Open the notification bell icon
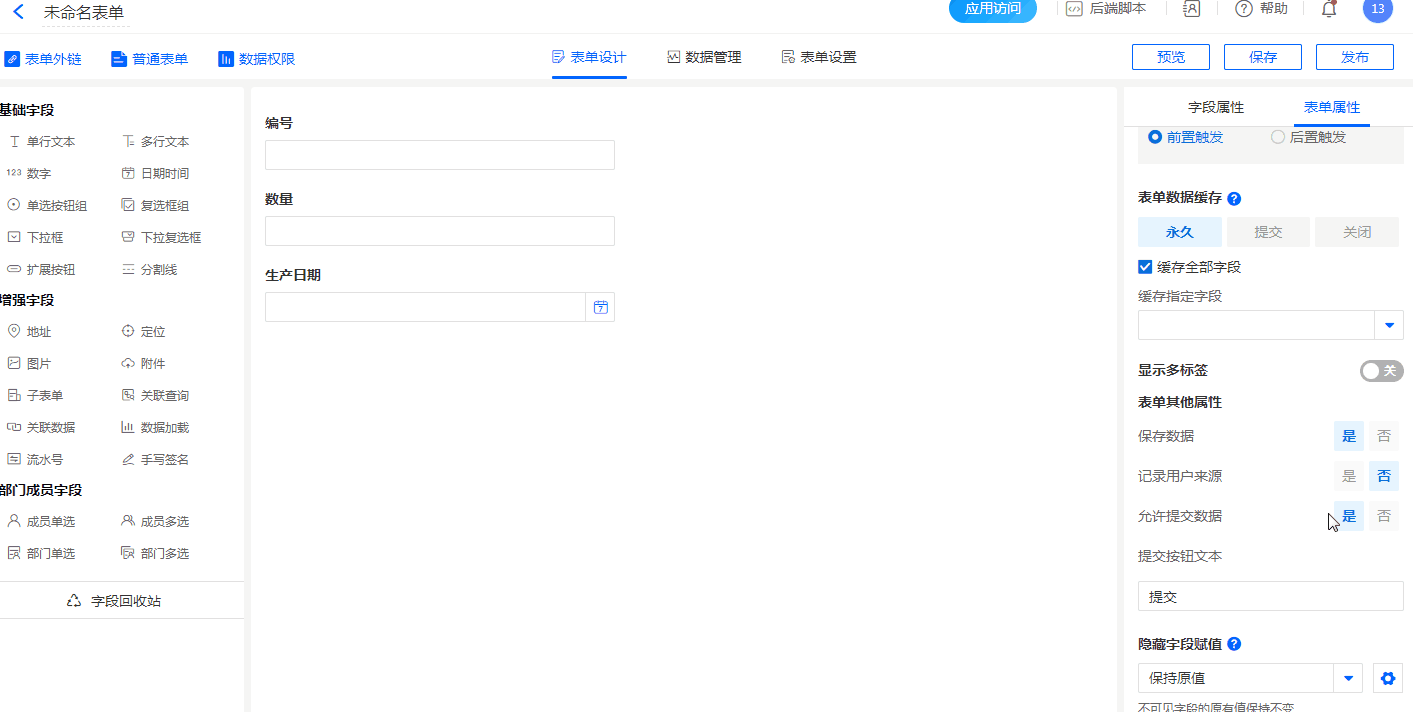 pos(1329,9)
